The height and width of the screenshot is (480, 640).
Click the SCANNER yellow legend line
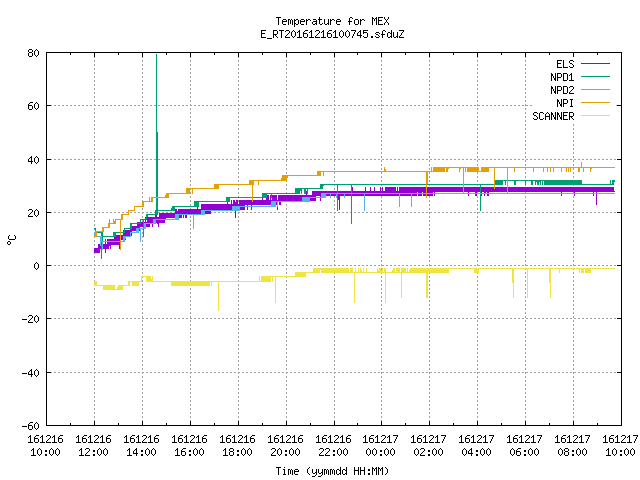[595, 116]
